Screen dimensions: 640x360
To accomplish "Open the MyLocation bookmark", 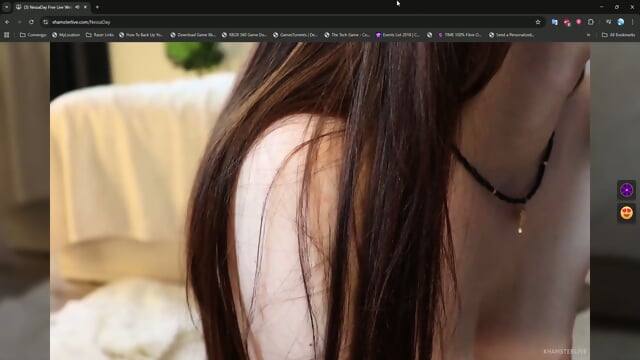I will tap(66, 35).
